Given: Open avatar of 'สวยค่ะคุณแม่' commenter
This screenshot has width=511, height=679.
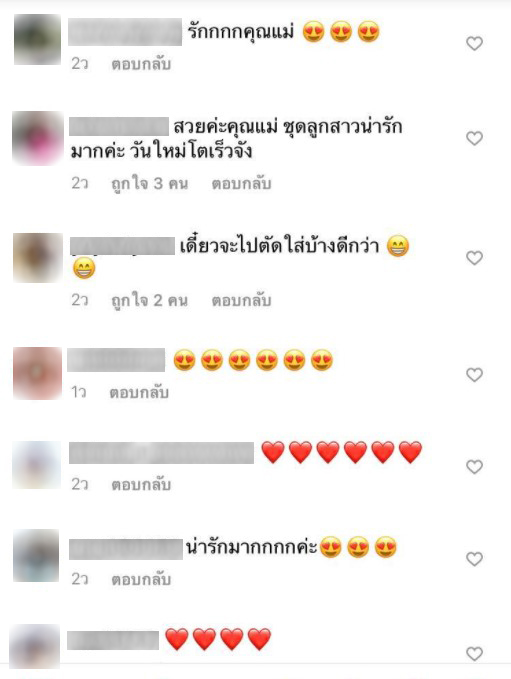Looking at the screenshot, I should 37,138.
